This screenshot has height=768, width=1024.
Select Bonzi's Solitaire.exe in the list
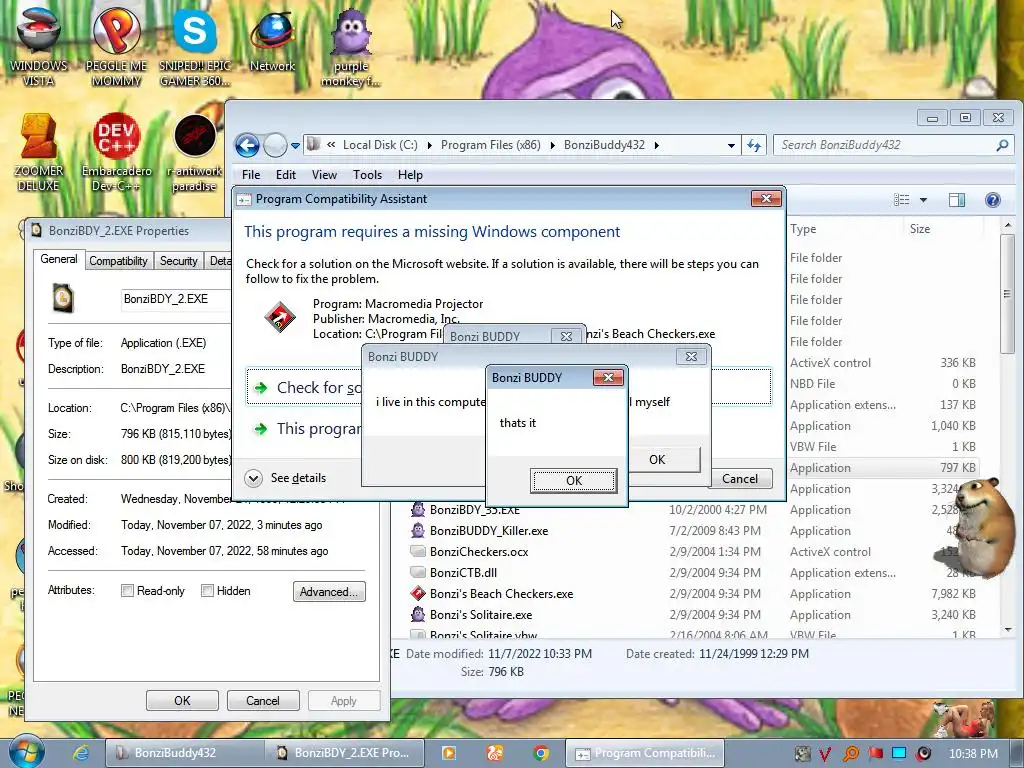481,615
